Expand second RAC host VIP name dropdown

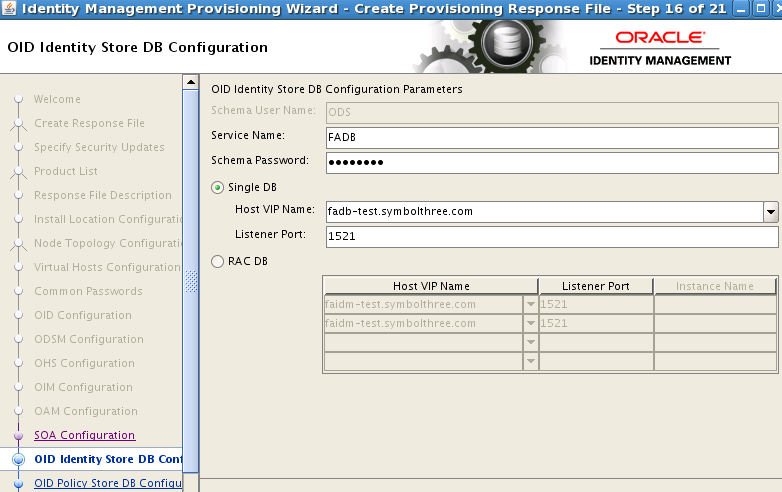[530, 324]
